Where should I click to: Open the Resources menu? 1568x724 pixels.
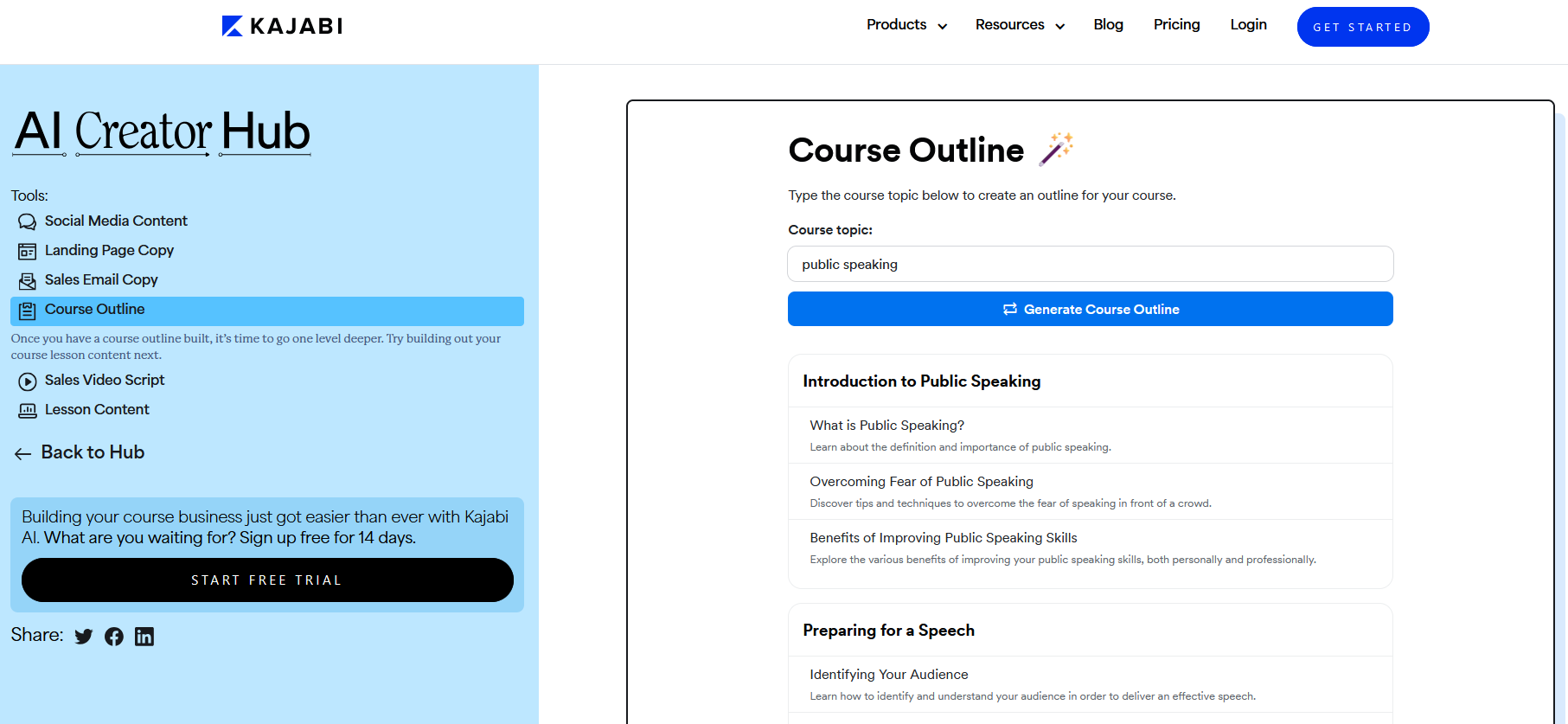point(1020,25)
